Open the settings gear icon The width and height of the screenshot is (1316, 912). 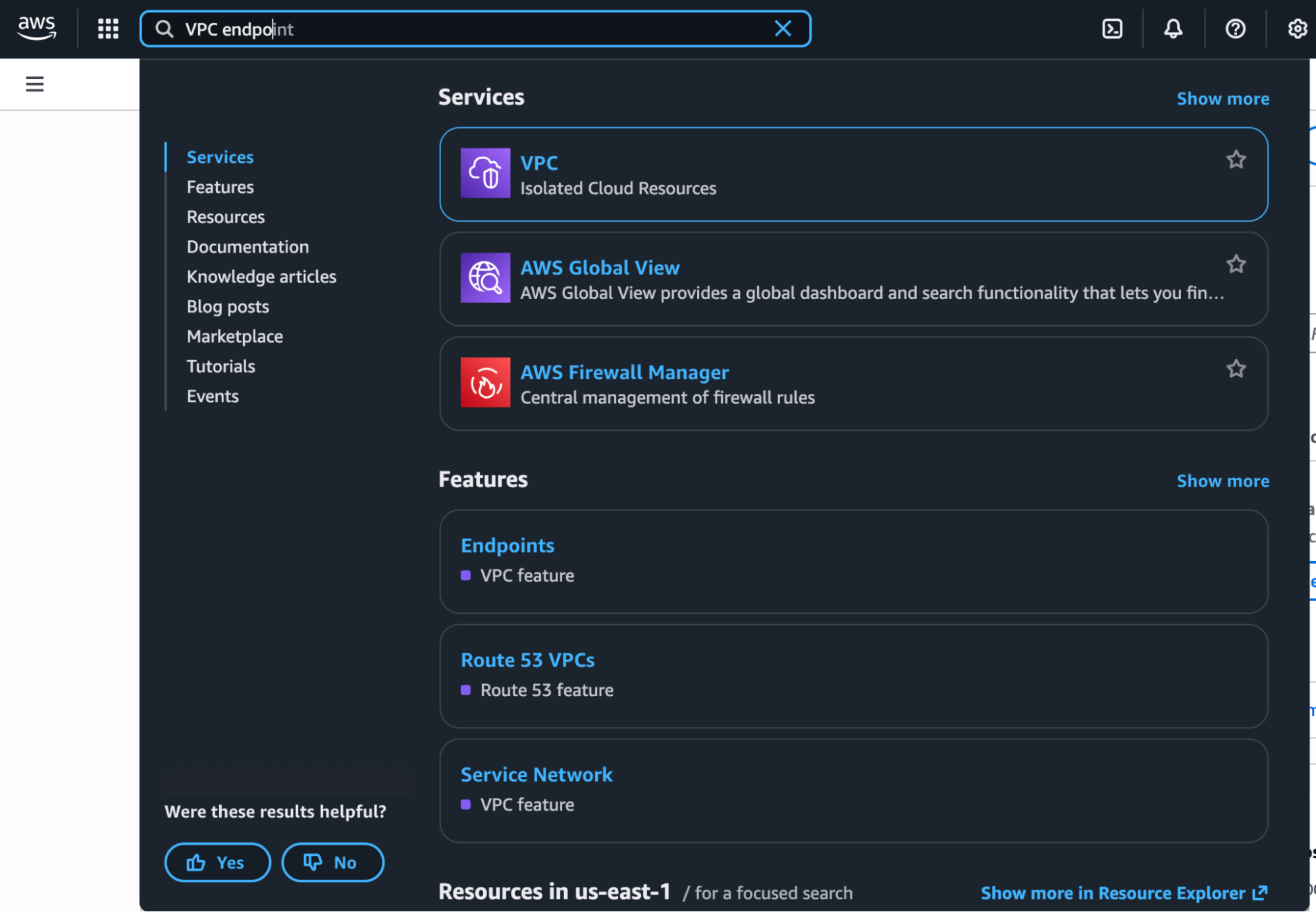[x=1297, y=28]
